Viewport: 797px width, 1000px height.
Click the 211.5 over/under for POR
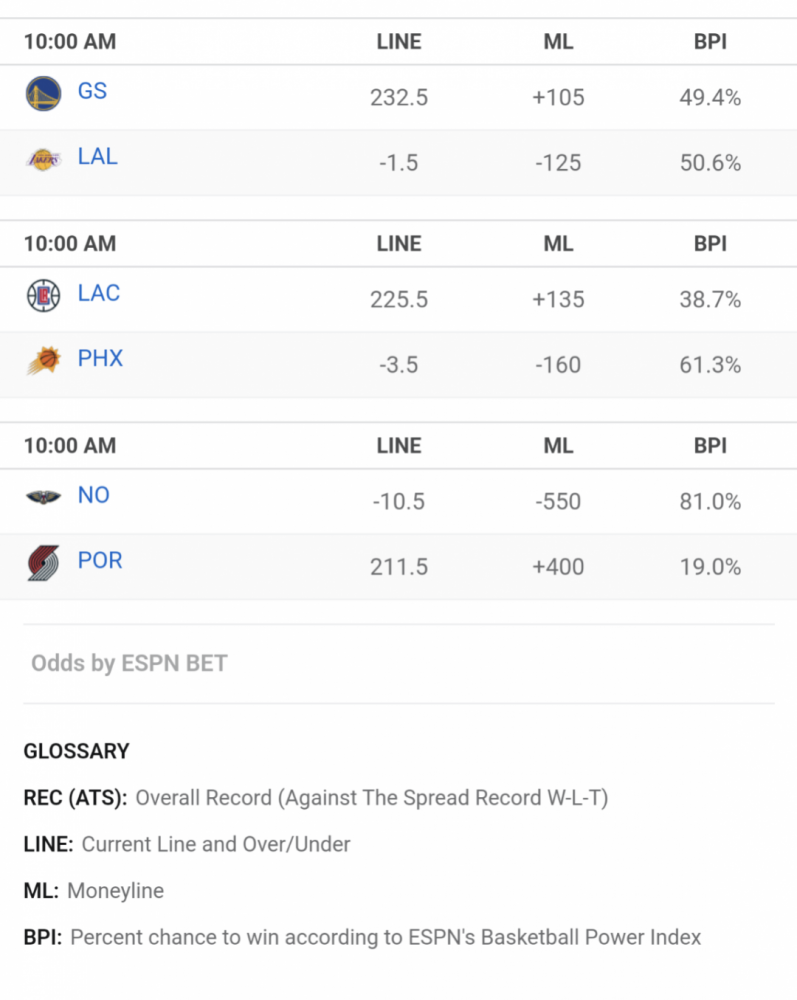398,567
